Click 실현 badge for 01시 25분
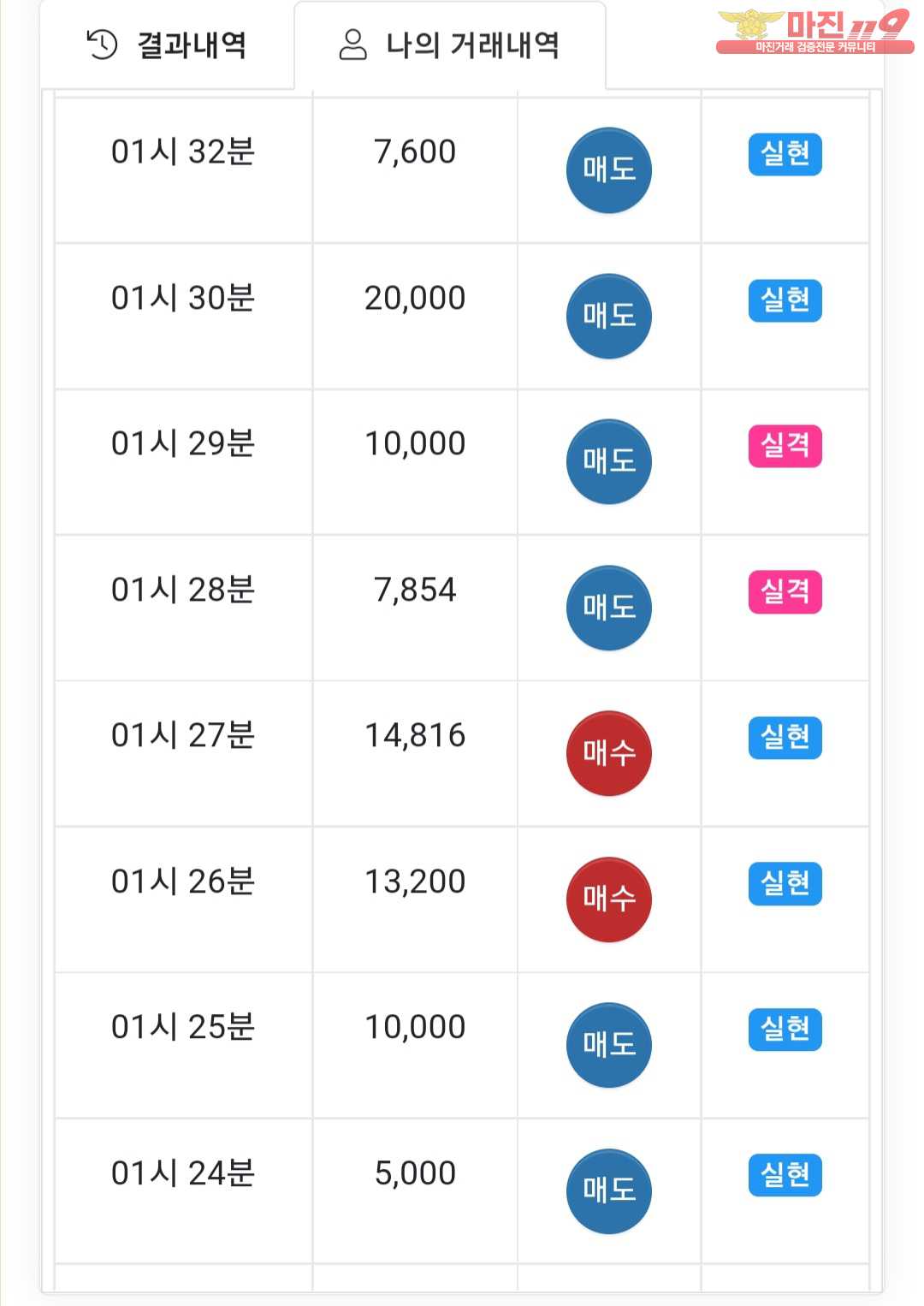Viewport: 924px width, 1306px height. (x=785, y=1030)
